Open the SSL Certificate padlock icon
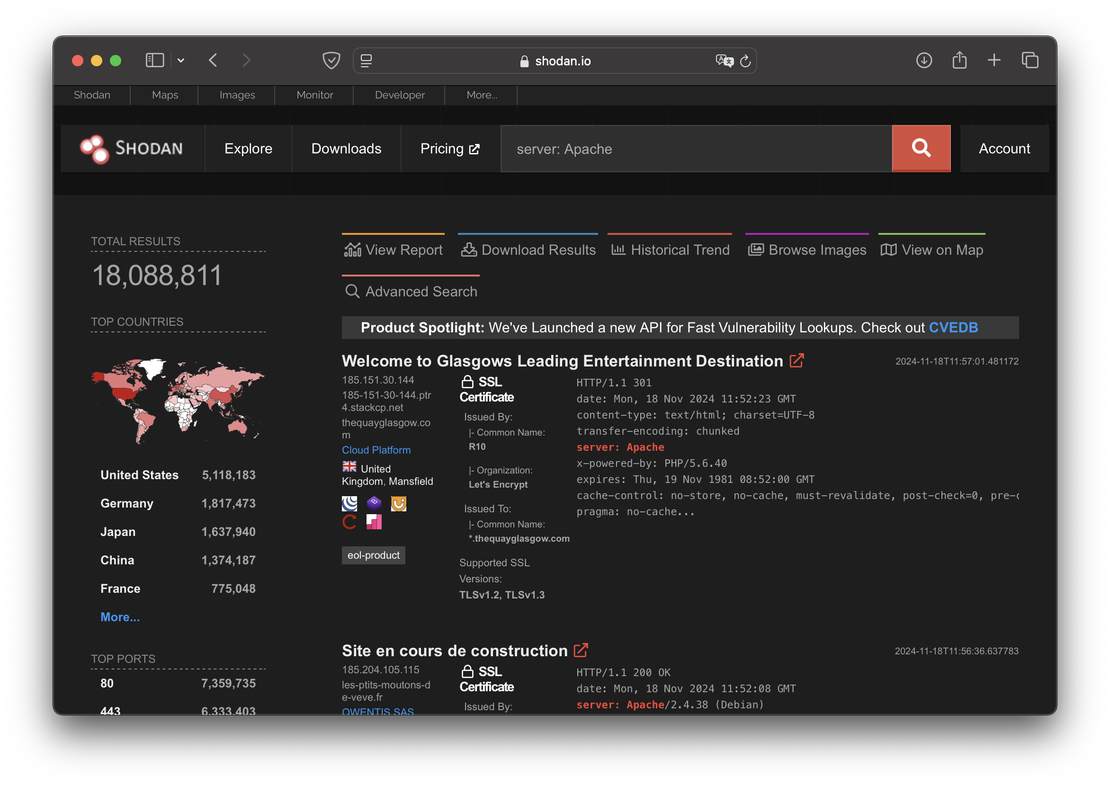Image resolution: width=1110 pixels, height=785 pixels. [468, 380]
